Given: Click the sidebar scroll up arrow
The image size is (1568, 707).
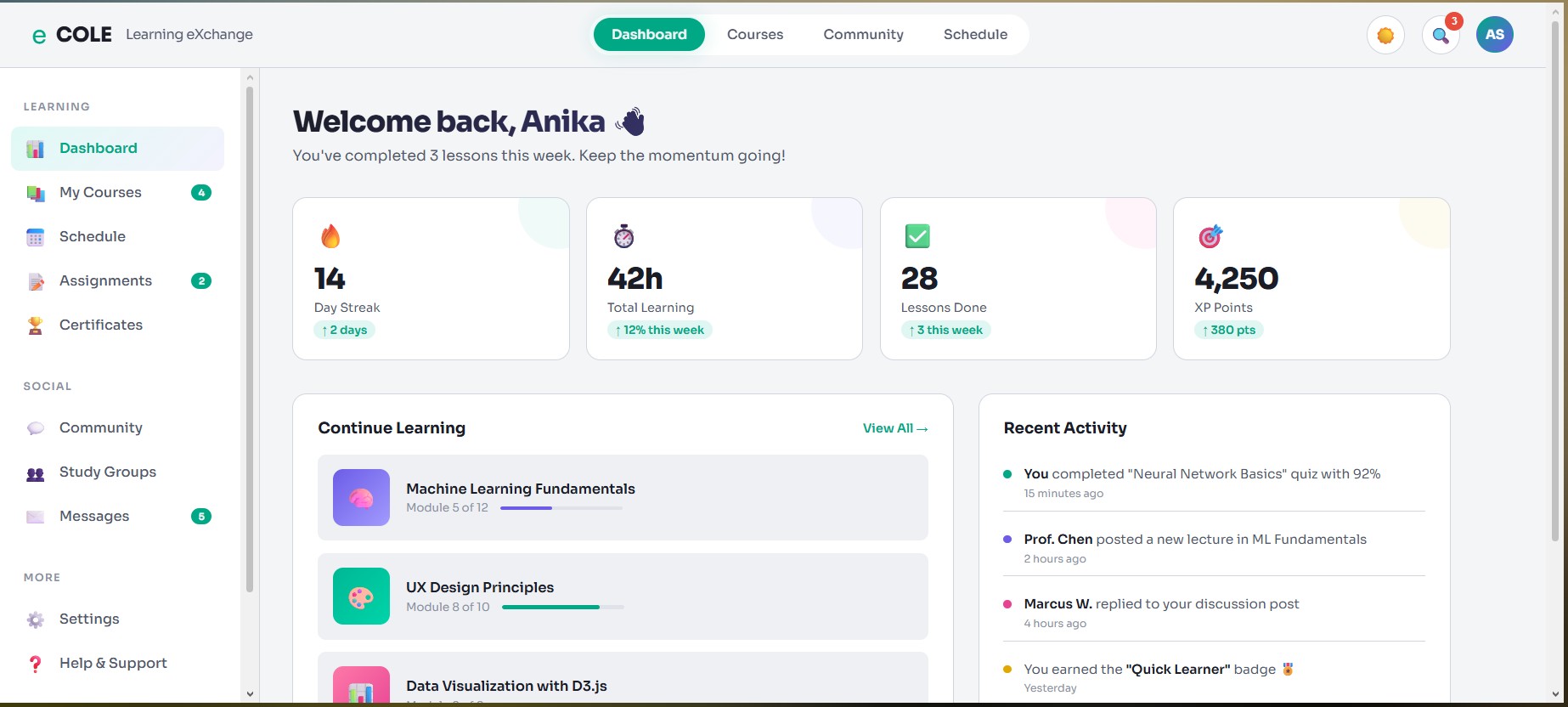Looking at the screenshot, I should click(250, 77).
